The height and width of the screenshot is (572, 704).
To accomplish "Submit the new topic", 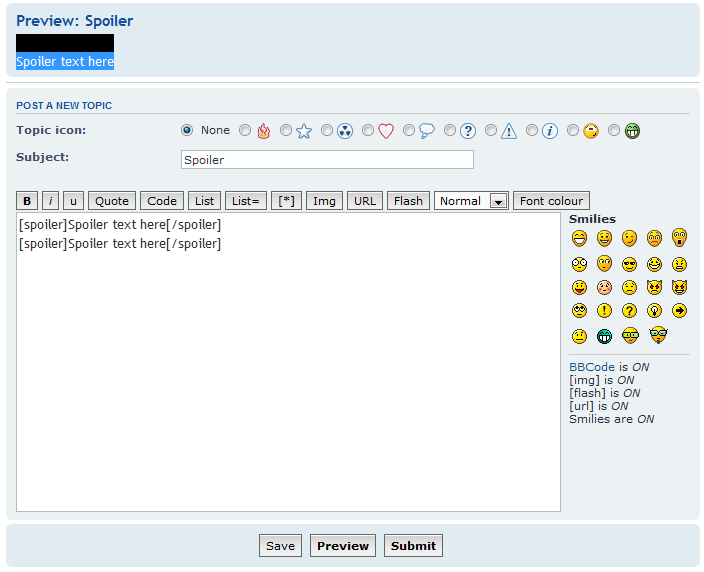I will point(413,546).
